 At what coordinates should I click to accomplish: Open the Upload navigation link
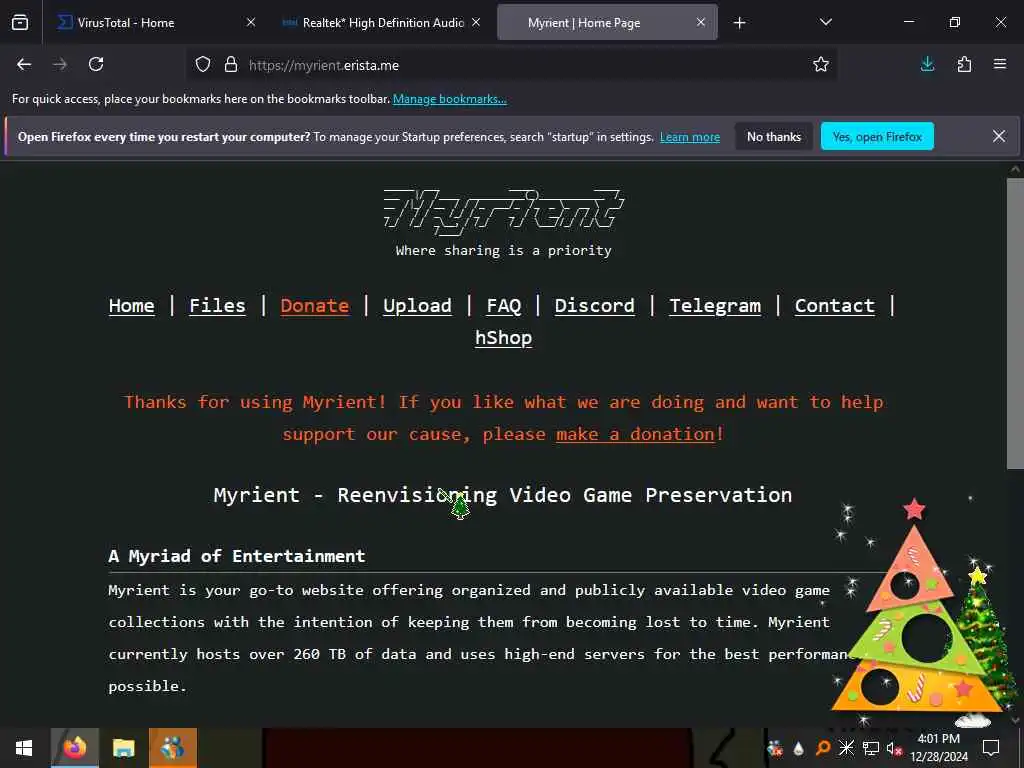pyautogui.click(x=417, y=306)
